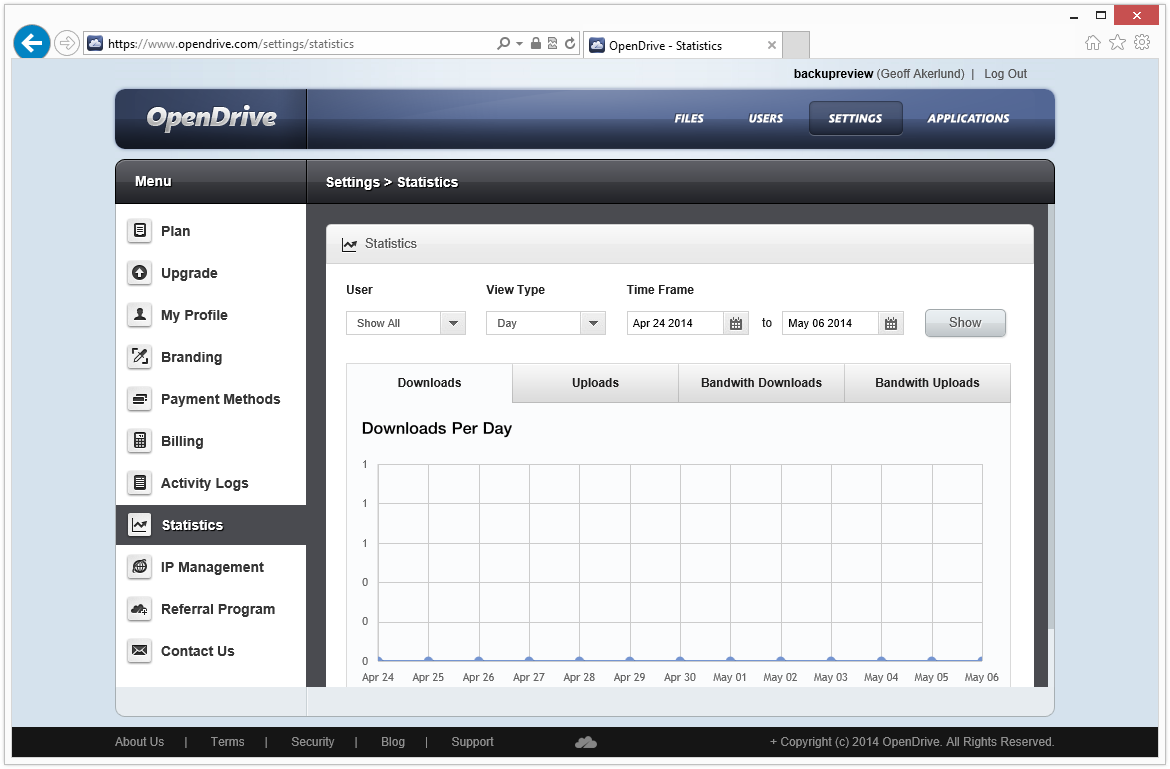Click the Upgrade arrow icon
Image resolution: width=1170 pixels, height=769 pixels.
point(139,273)
